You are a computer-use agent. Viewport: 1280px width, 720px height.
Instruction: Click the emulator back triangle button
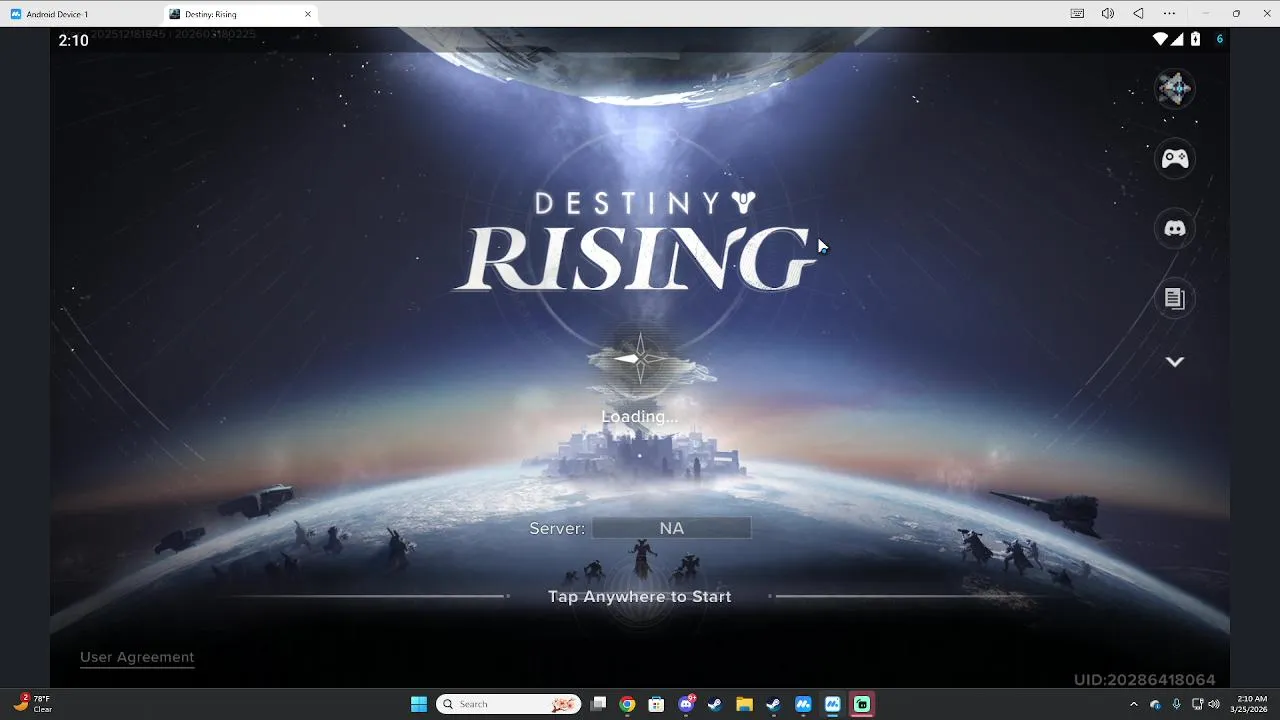pos(1138,14)
